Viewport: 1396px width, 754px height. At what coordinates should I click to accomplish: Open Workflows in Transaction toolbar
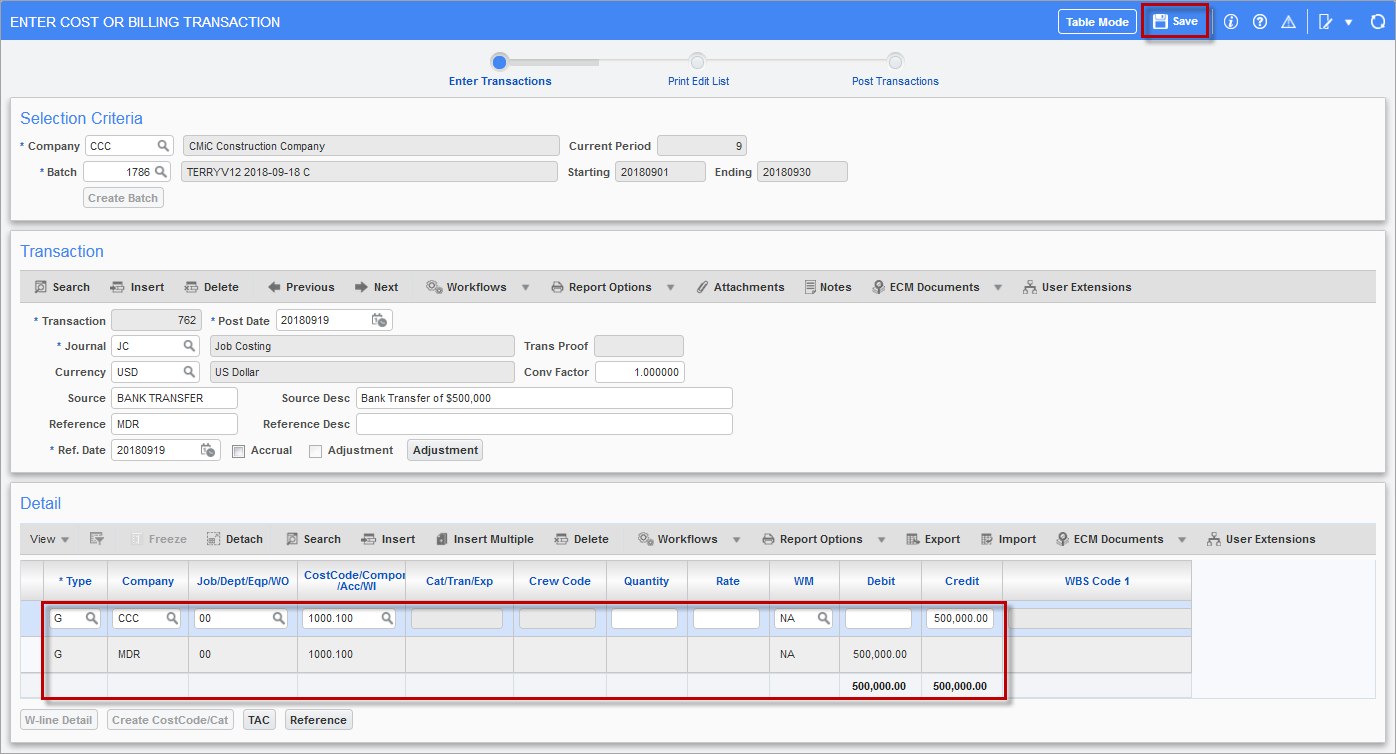click(x=466, y=287)
